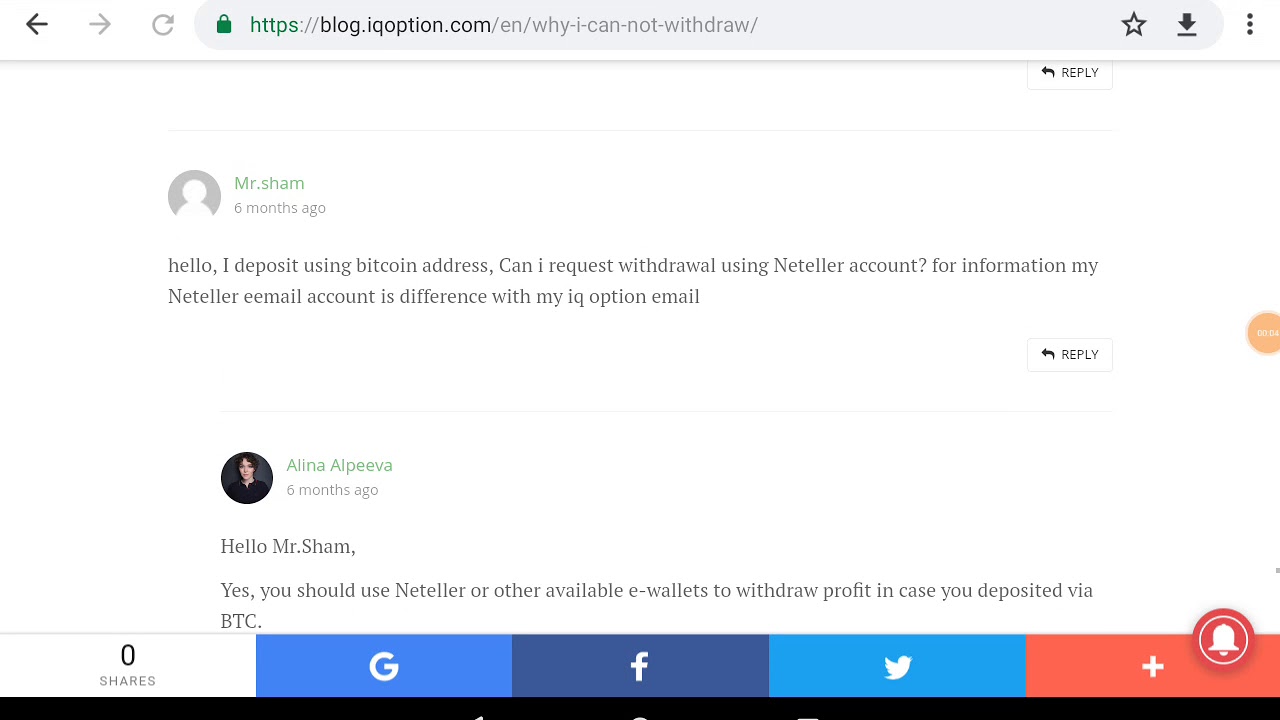This screenshot has height=720, width=1280.
Task: Share the page via Google button
Action: [x=384, y=666]
